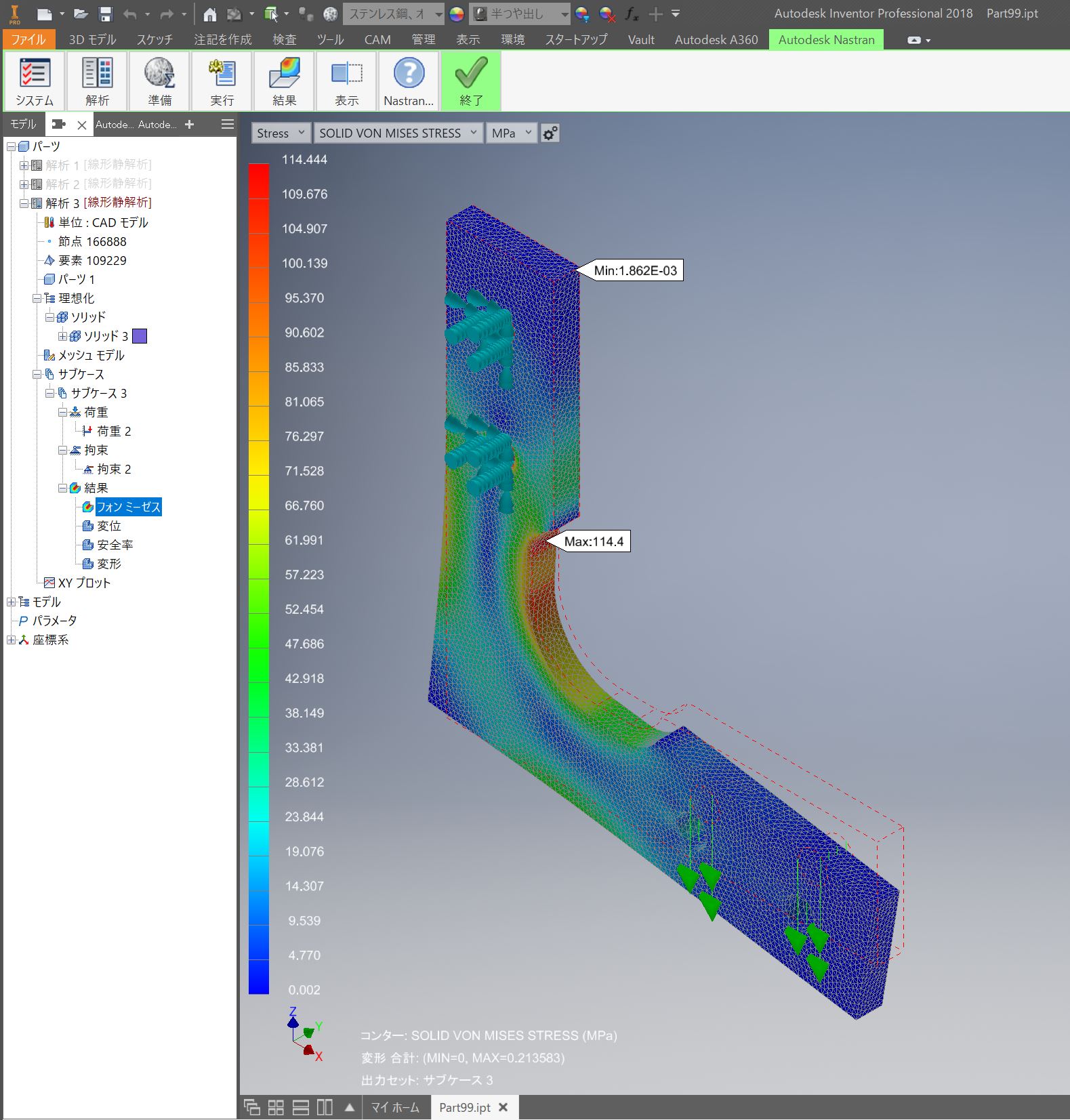This screenshot has height=1120, width=1070.
Task: Click the appearance color wheel icon
Action: point(457,14)
